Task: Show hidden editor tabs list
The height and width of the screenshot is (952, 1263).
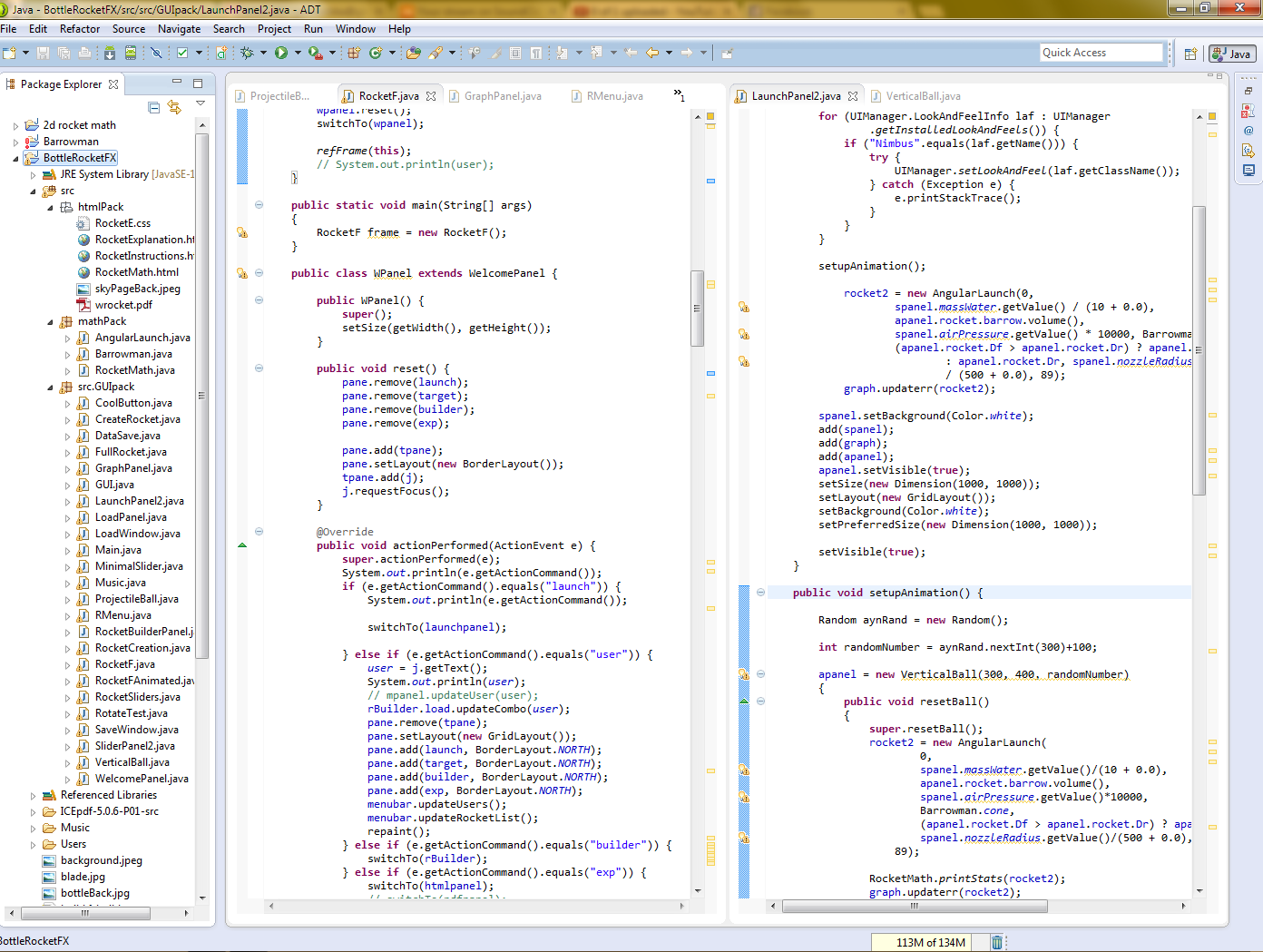Action: pos(679,95)
